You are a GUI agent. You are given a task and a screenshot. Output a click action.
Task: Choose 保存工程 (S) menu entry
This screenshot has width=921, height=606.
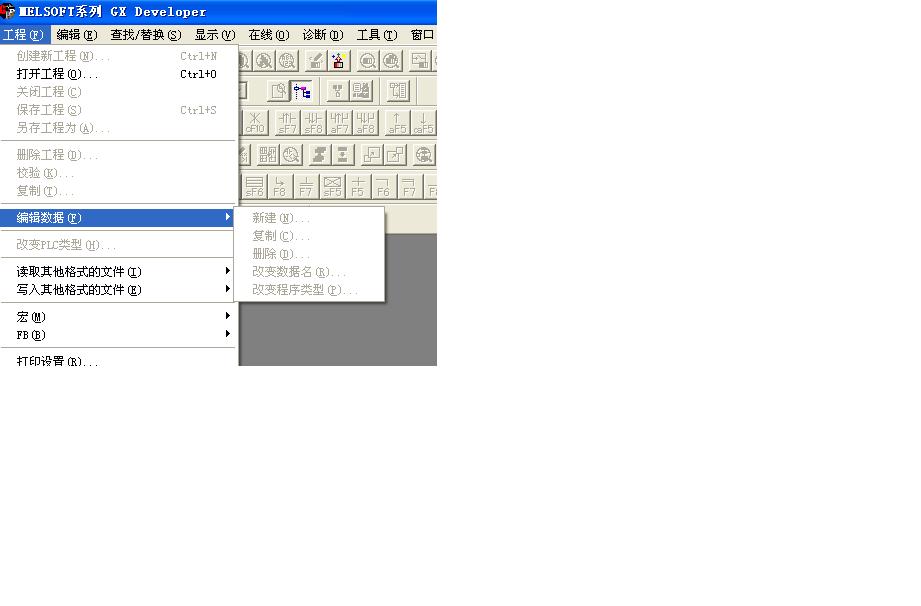119,110
